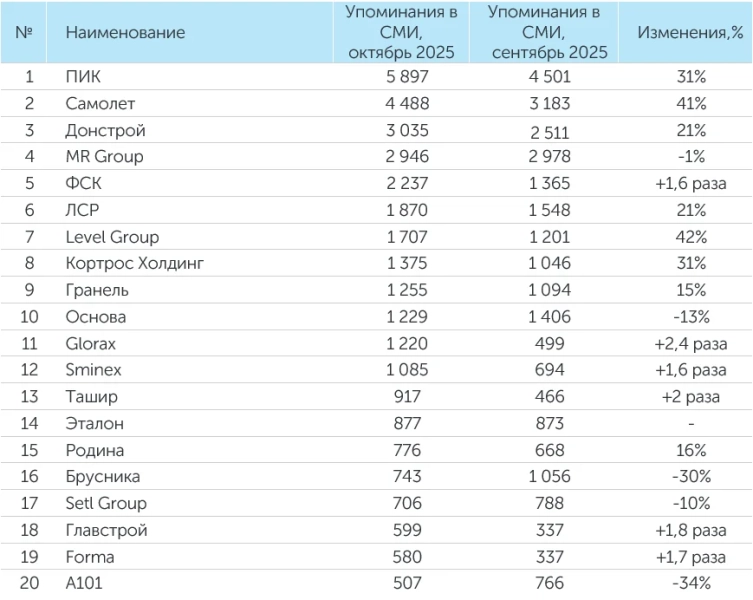The image size is (753, 600).
Task: Select the October 2025 mentions column header
Action: tap(401, 32)
